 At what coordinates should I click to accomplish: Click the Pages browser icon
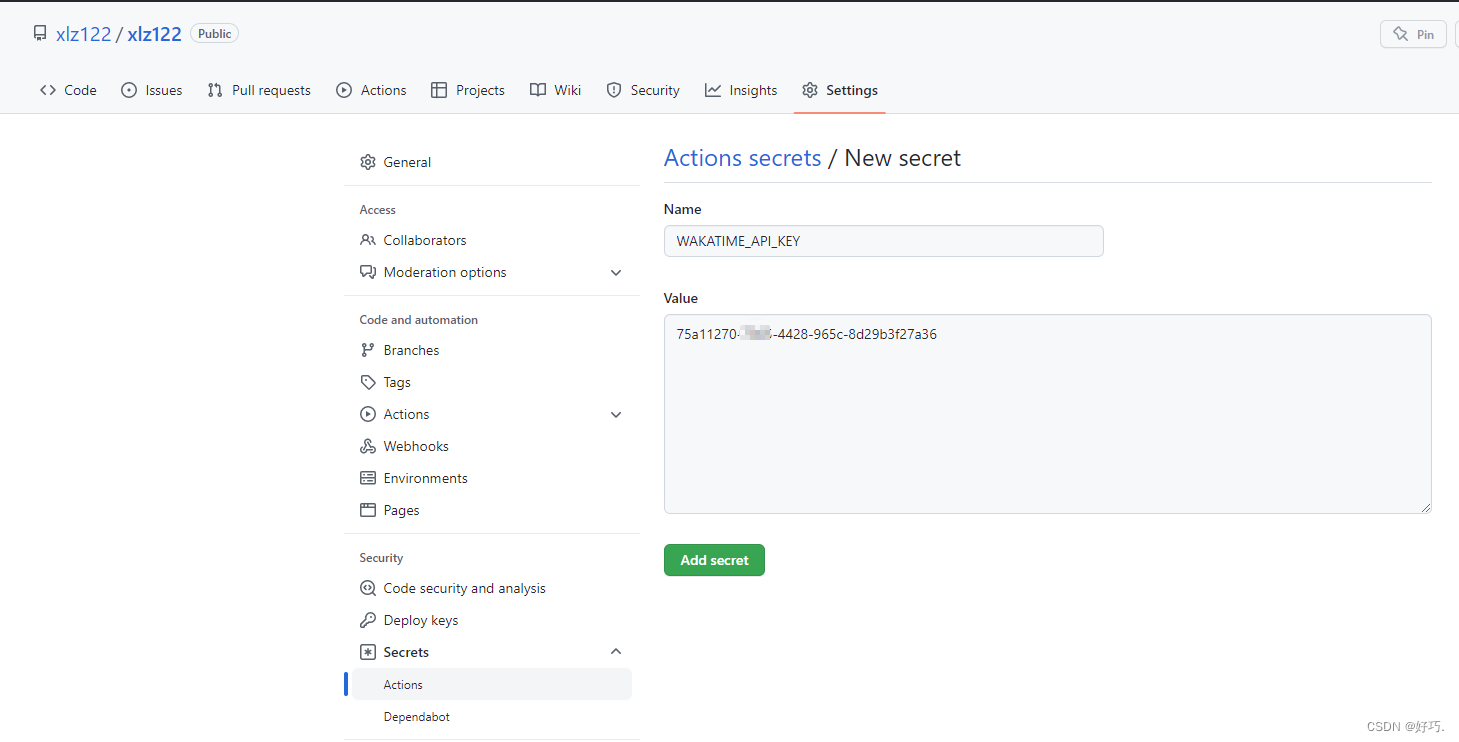(368, 510)
